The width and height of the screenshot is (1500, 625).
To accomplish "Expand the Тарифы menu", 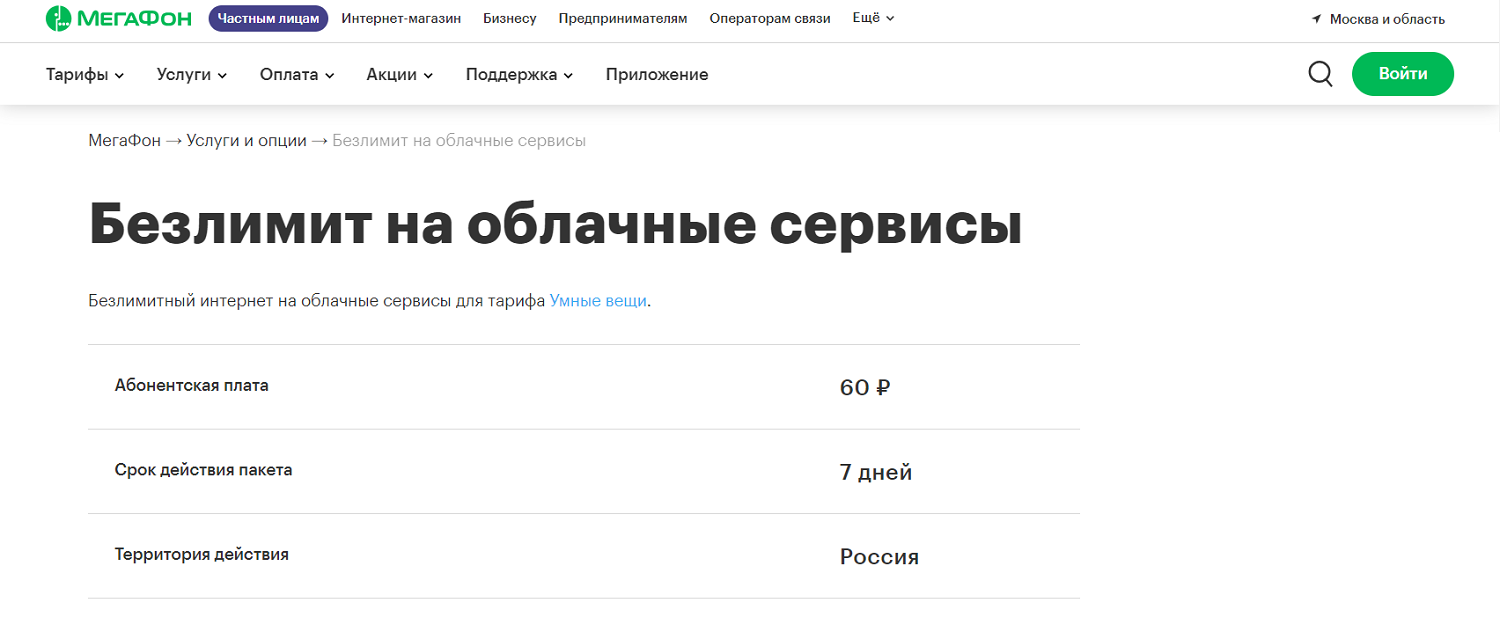I will tap(85, 74).
